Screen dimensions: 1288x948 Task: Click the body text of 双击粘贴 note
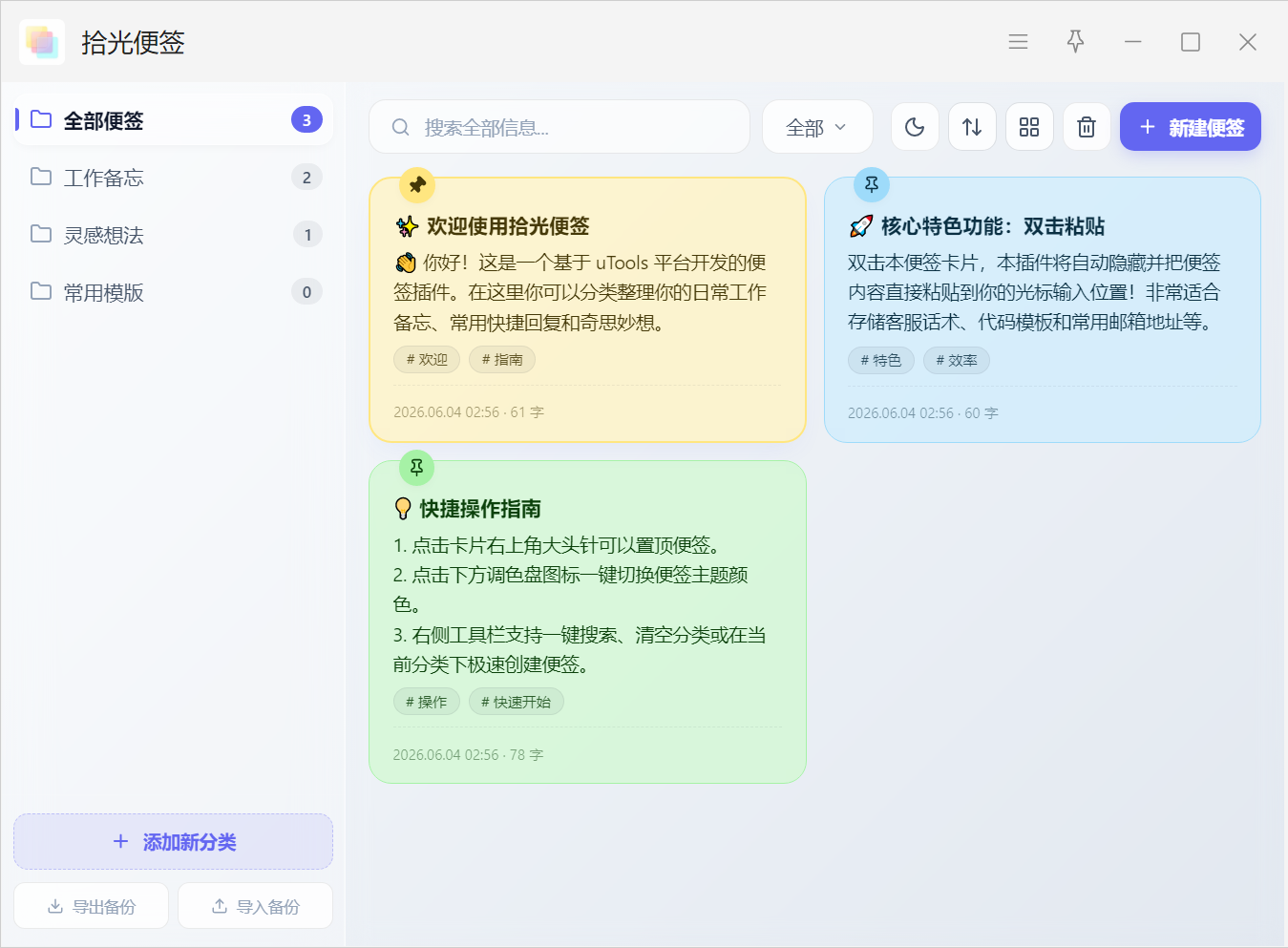[1034, 292]
